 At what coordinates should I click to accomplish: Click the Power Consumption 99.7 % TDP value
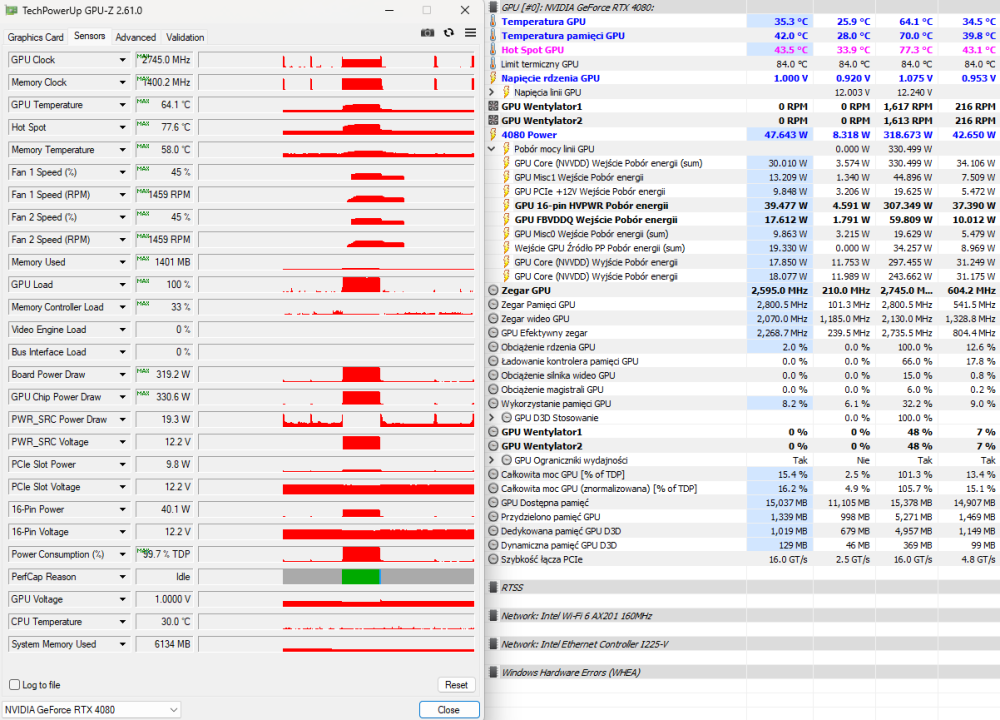pyautogui.click(x=164, y=554)
